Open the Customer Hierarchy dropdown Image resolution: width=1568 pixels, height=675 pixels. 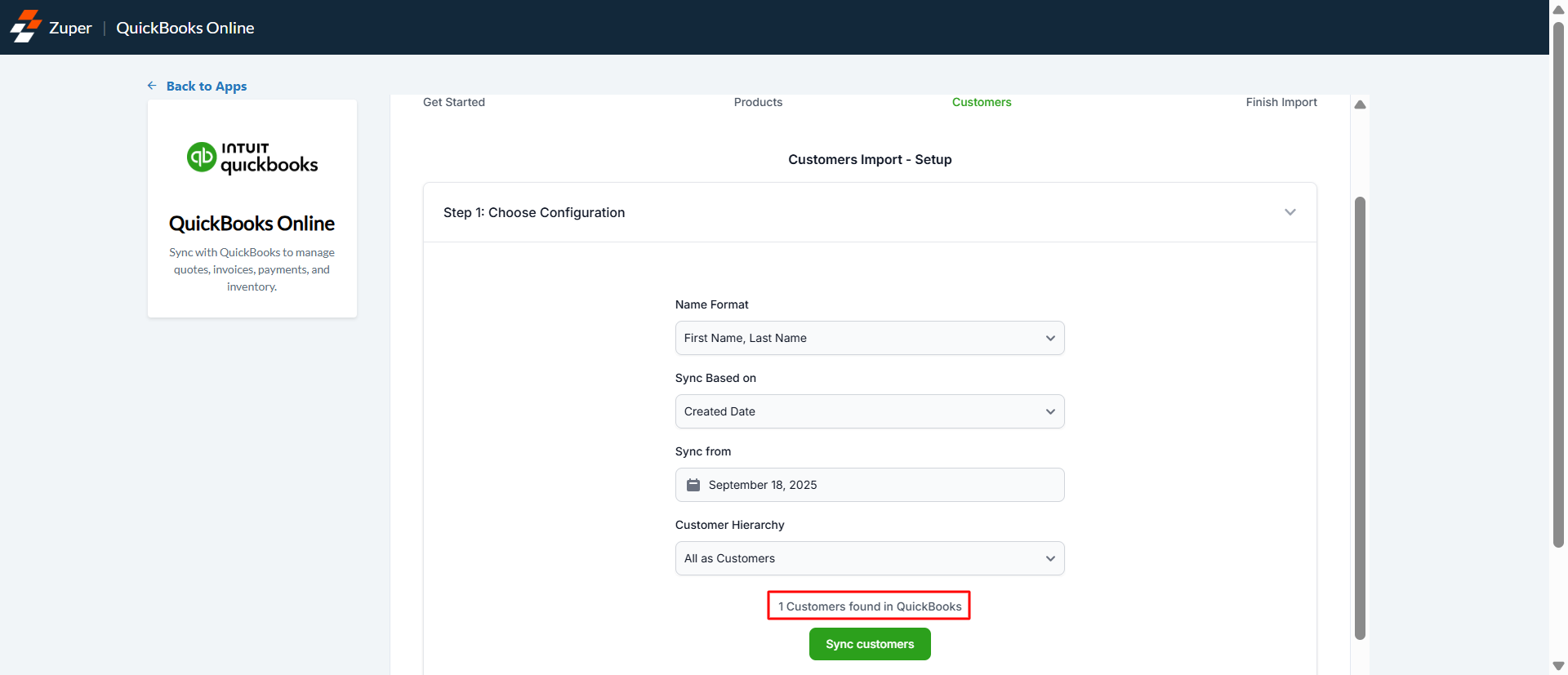(x=870, y=558)
